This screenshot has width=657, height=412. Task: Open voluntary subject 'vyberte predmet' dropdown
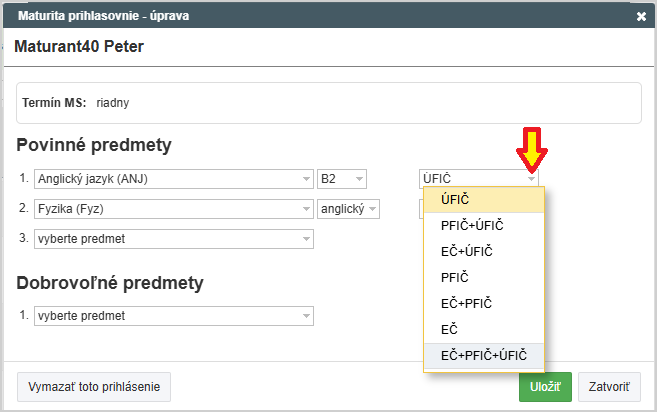pyautogui.click(x=174, y=316)
